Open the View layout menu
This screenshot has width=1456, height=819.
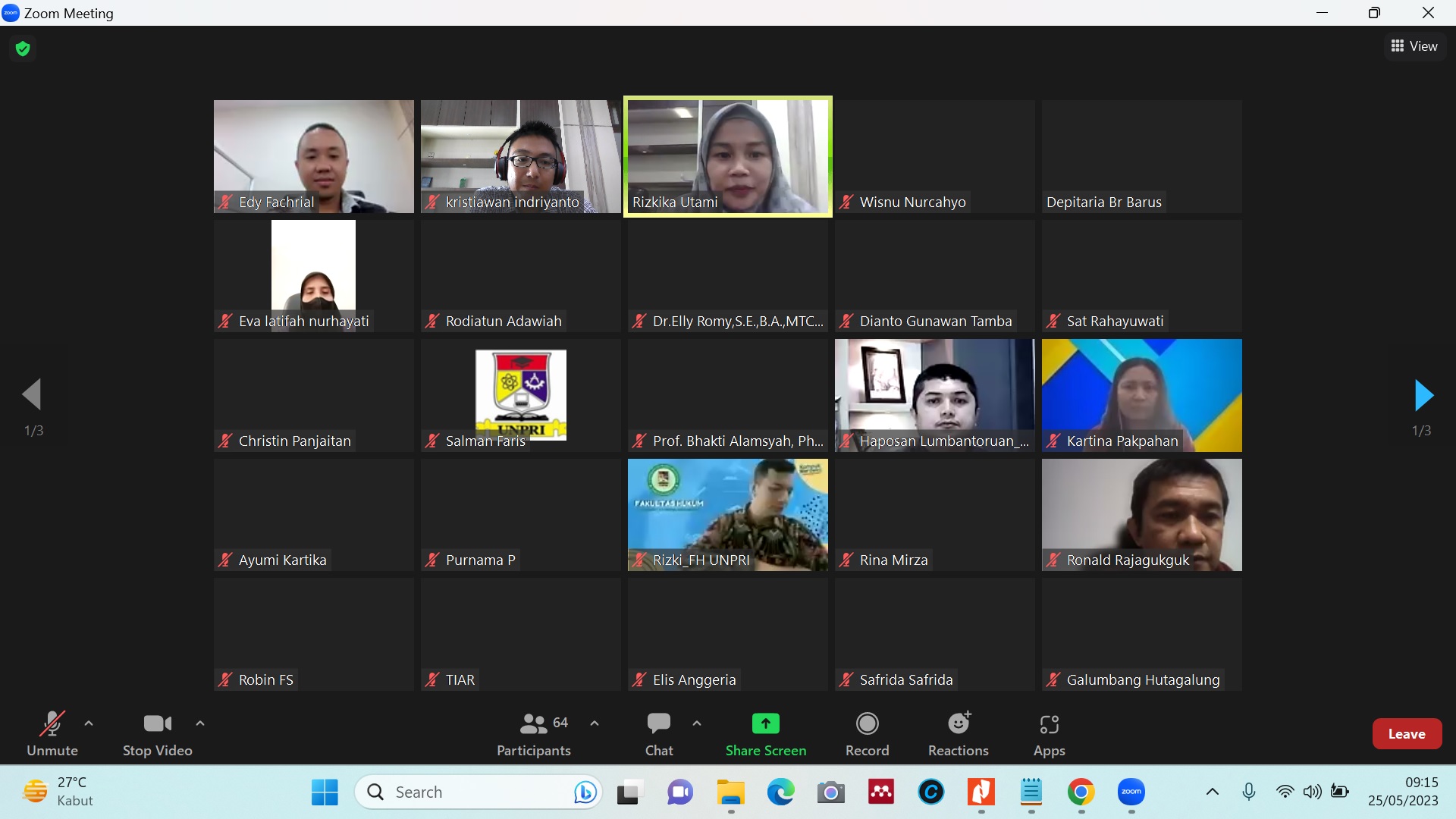(x=1414, y=46)
